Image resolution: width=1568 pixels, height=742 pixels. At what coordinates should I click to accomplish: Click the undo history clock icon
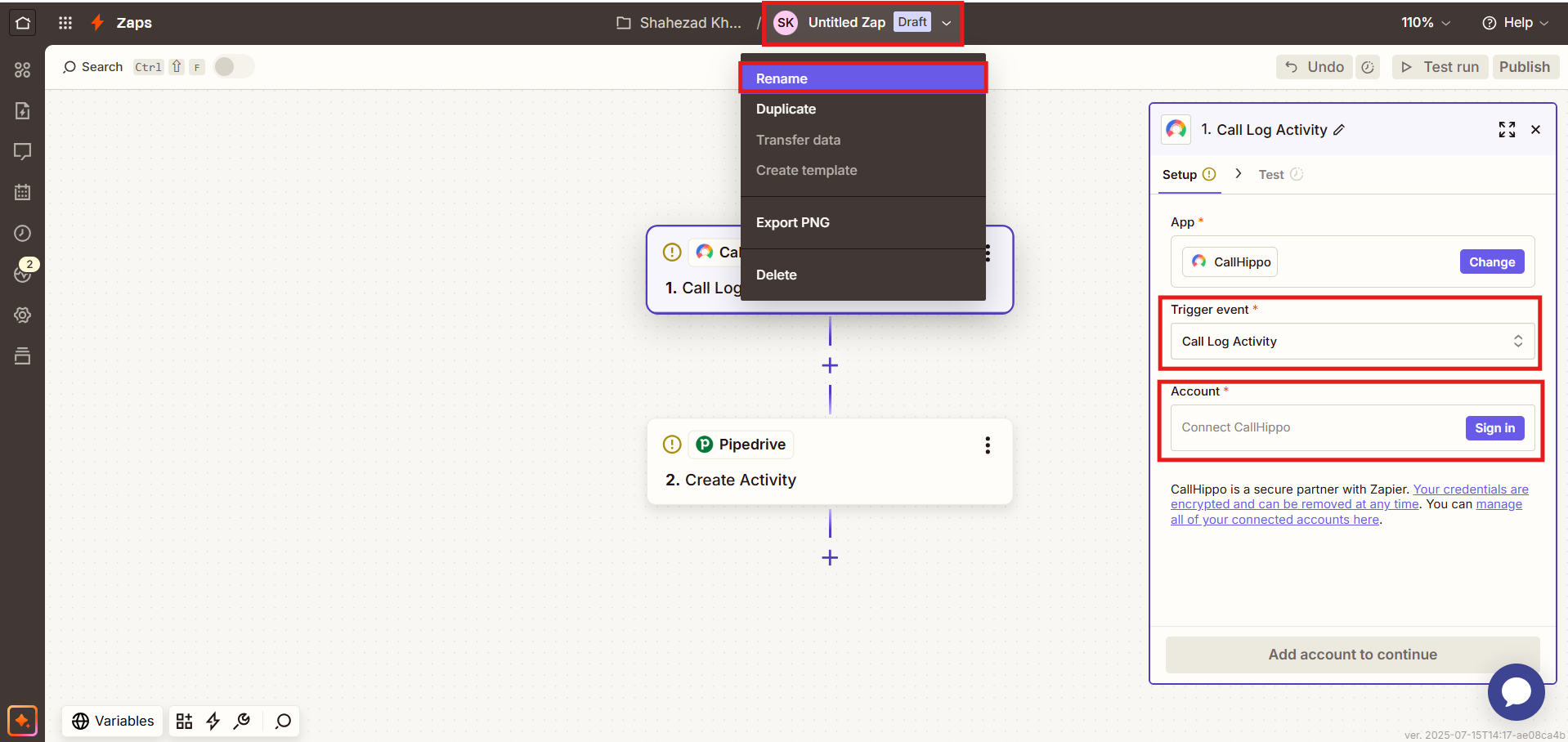pyautogui.click(x=1368, y=67)
